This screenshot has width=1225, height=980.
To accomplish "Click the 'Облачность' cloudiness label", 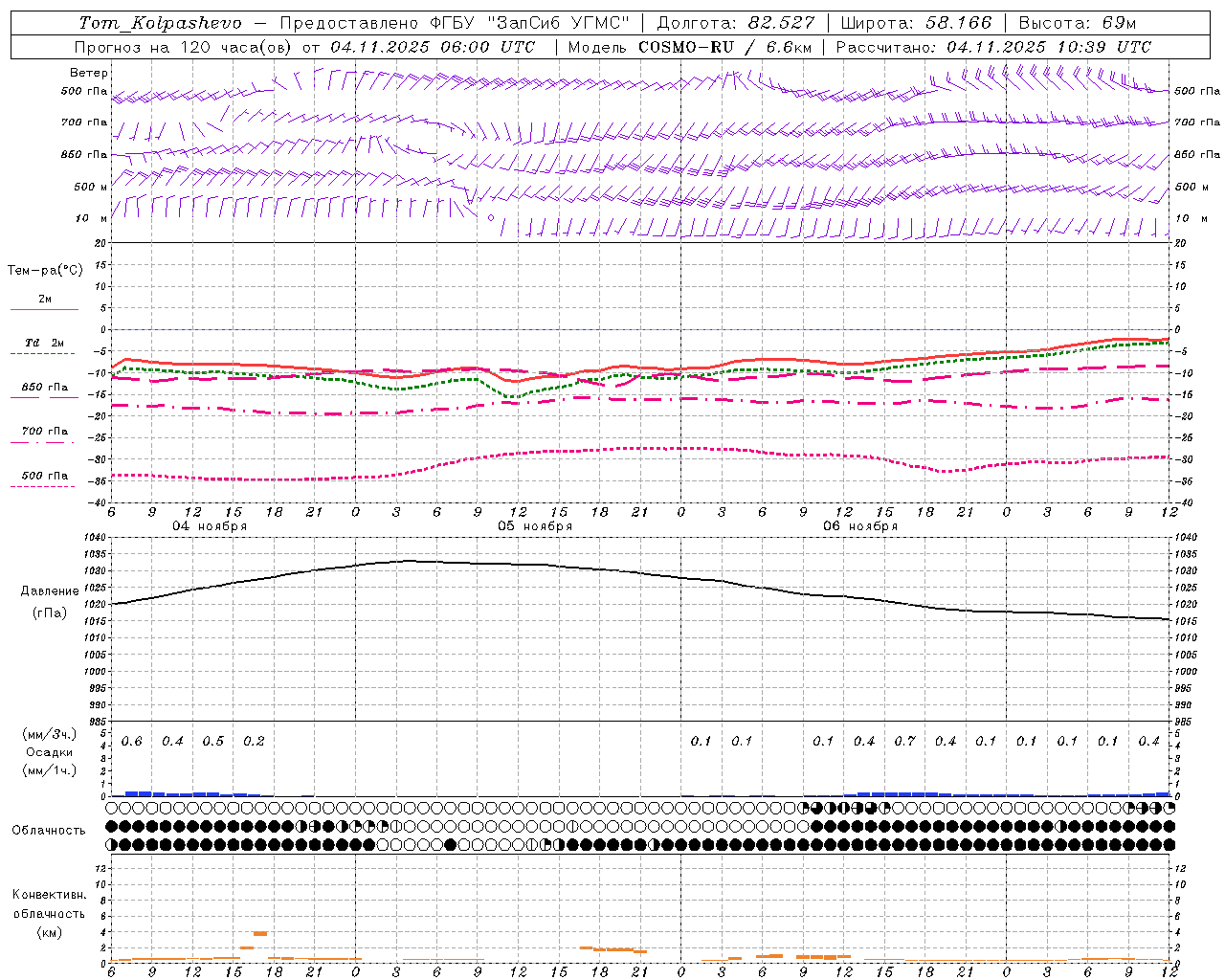I will pos(49,831).
